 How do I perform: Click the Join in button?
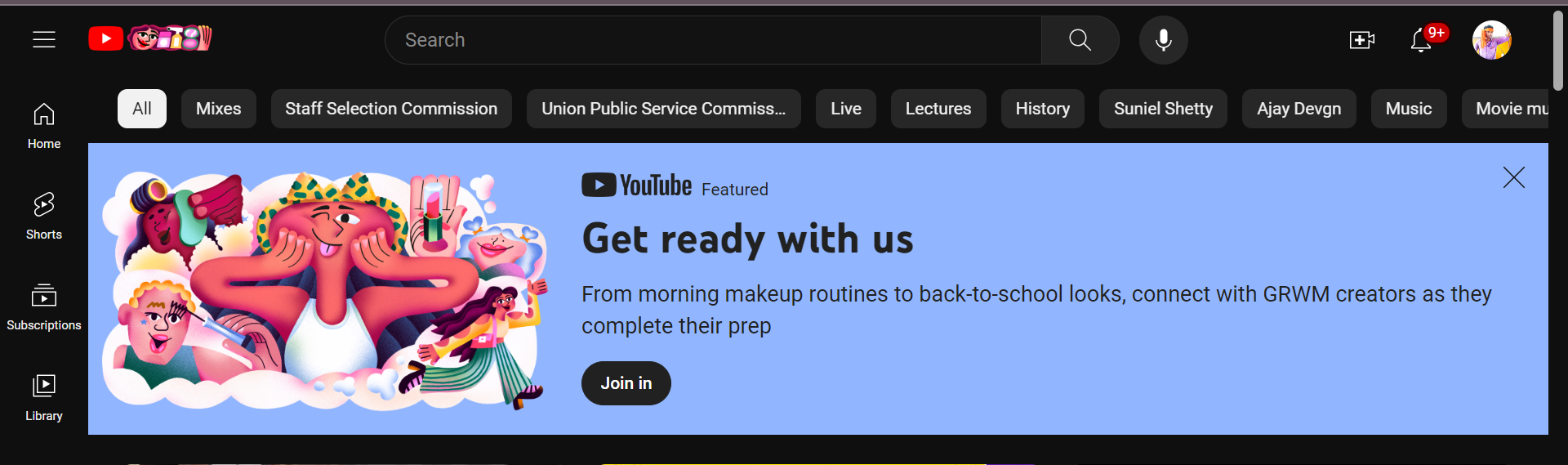click(626, 383)
